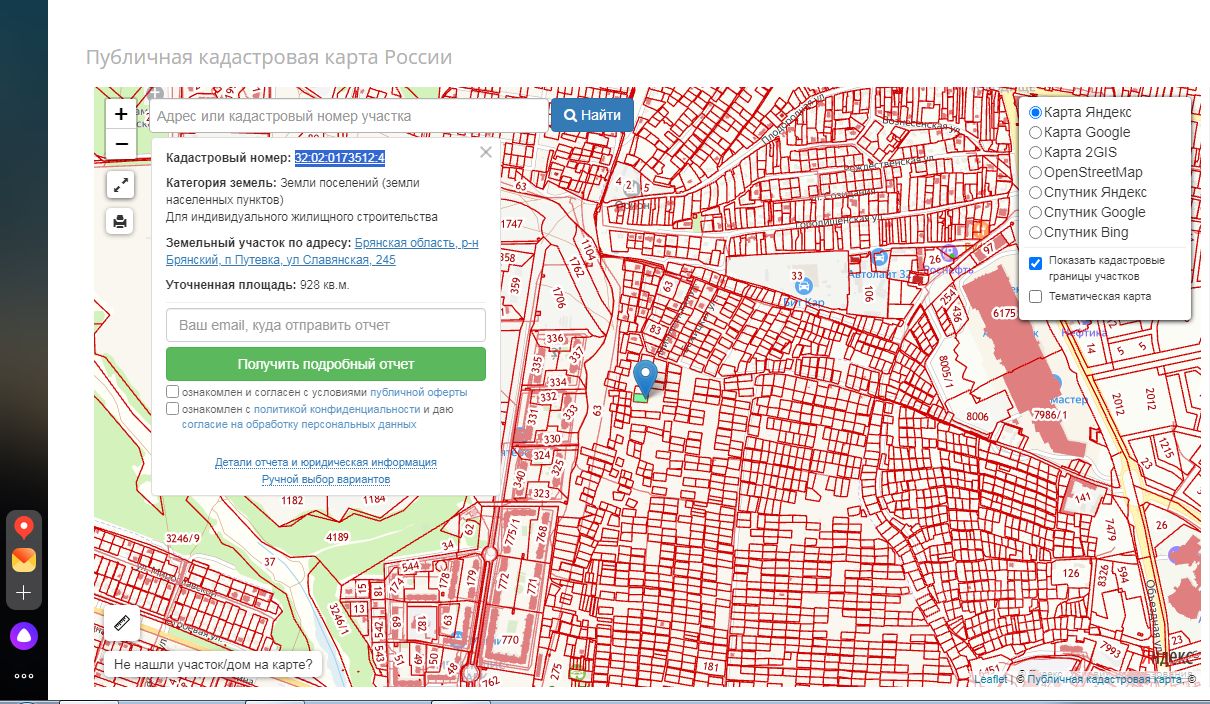Click the plus icon in left sidebar
The width and height of the screenshot is (1210, 704).
click(x=24, y=593)
